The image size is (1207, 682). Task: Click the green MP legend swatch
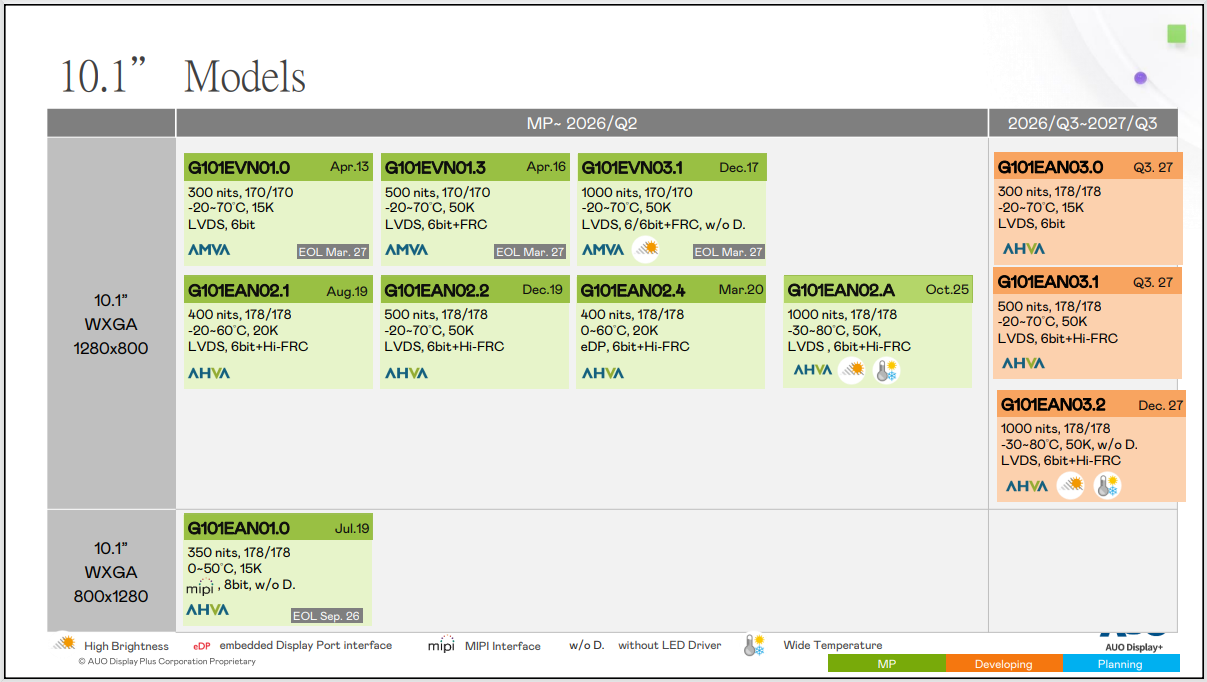[x=886, y=664]
